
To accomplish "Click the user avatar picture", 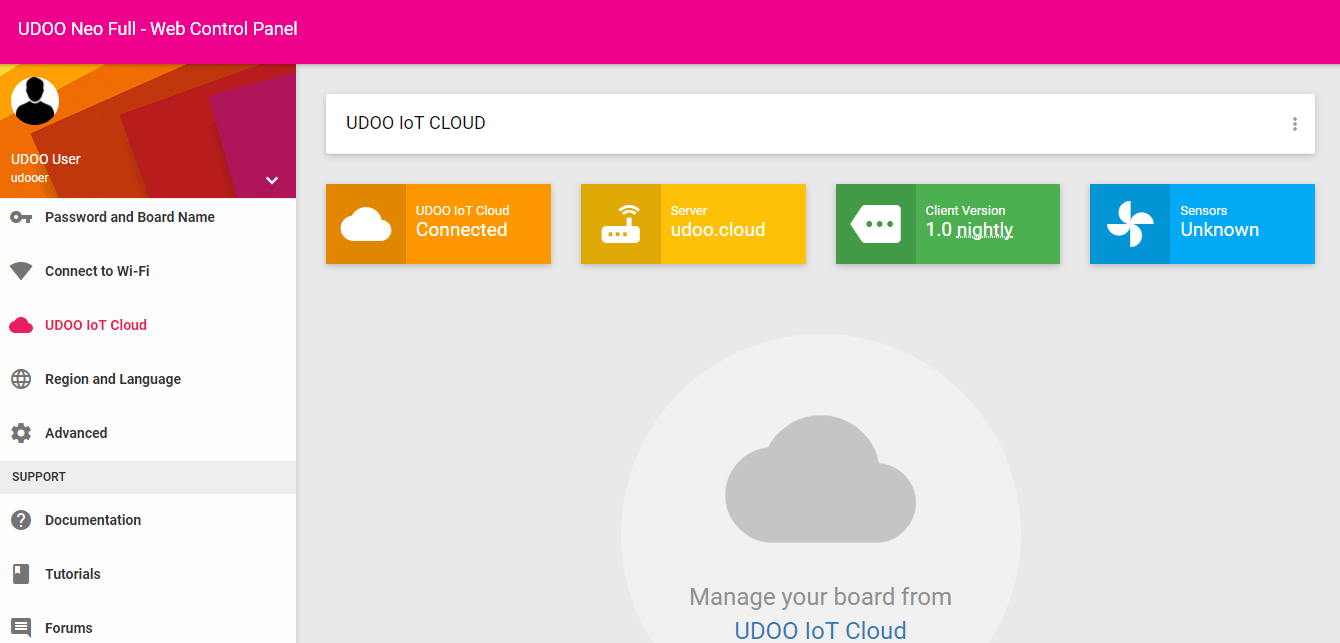I will tap(35, 100).
